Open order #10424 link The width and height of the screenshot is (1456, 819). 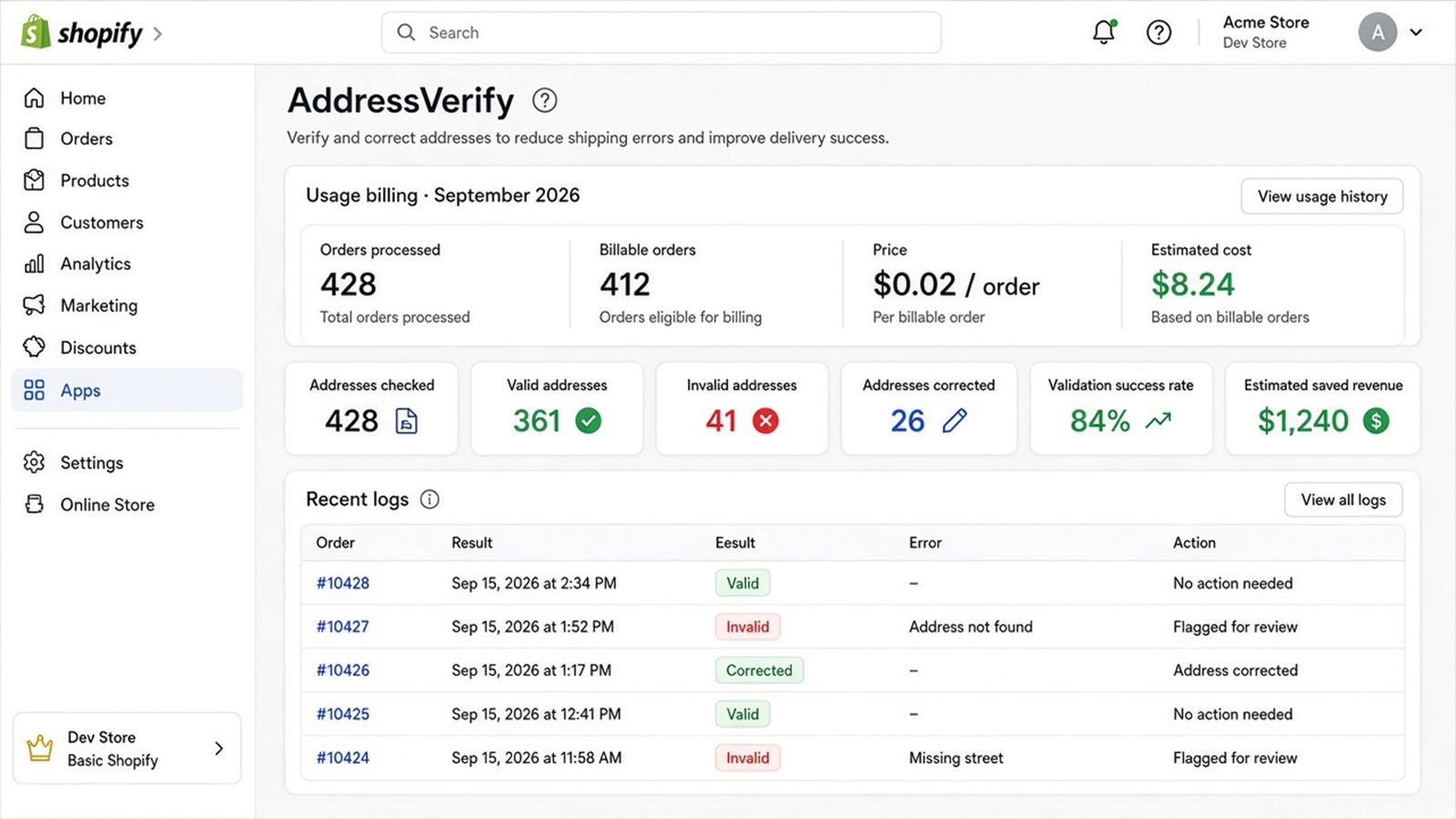pyautogui.click(x=343, y=758)
